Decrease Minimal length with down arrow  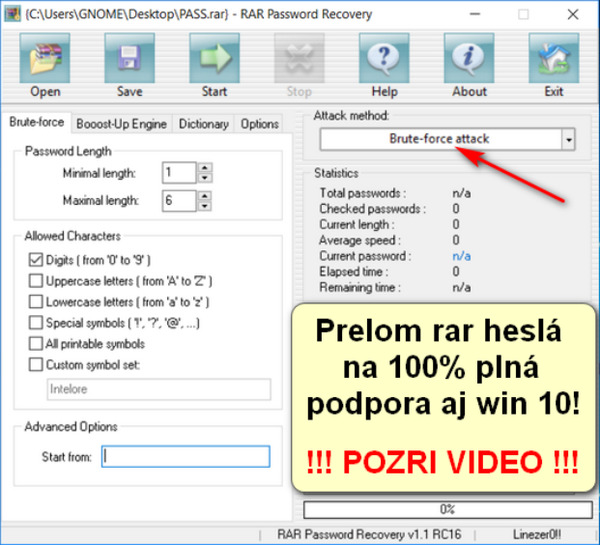click(205, 178)
